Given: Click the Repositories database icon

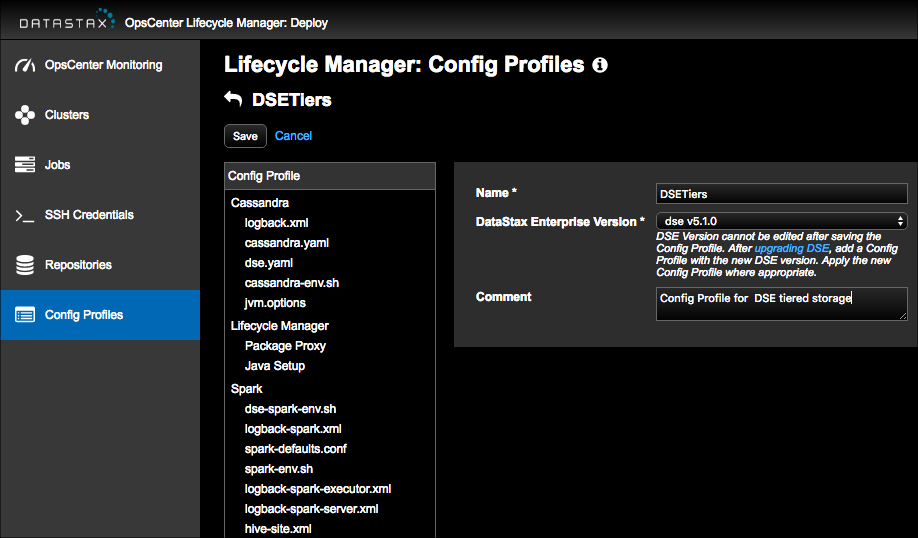Looking at the screenshot, I should click(x=25, y=265).
